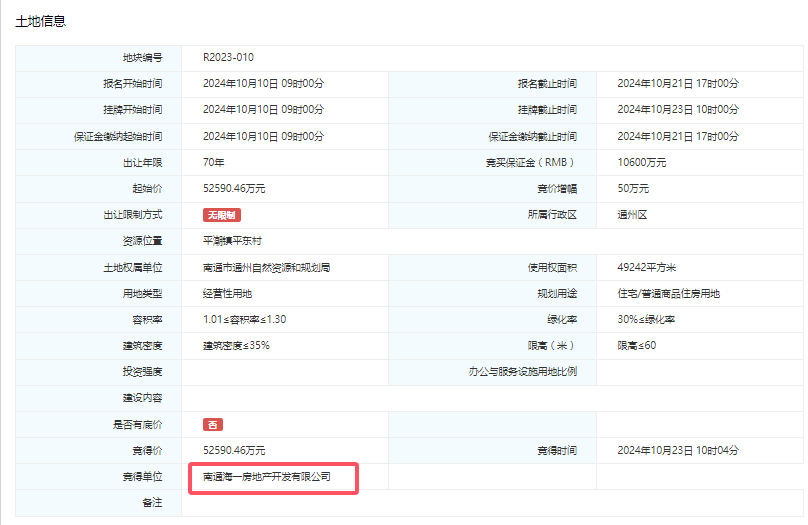Click the 保证金缴纳截止时间 label
Image resolution: width=808 pixels, height=525 pixels.
(x=533, y=137)
